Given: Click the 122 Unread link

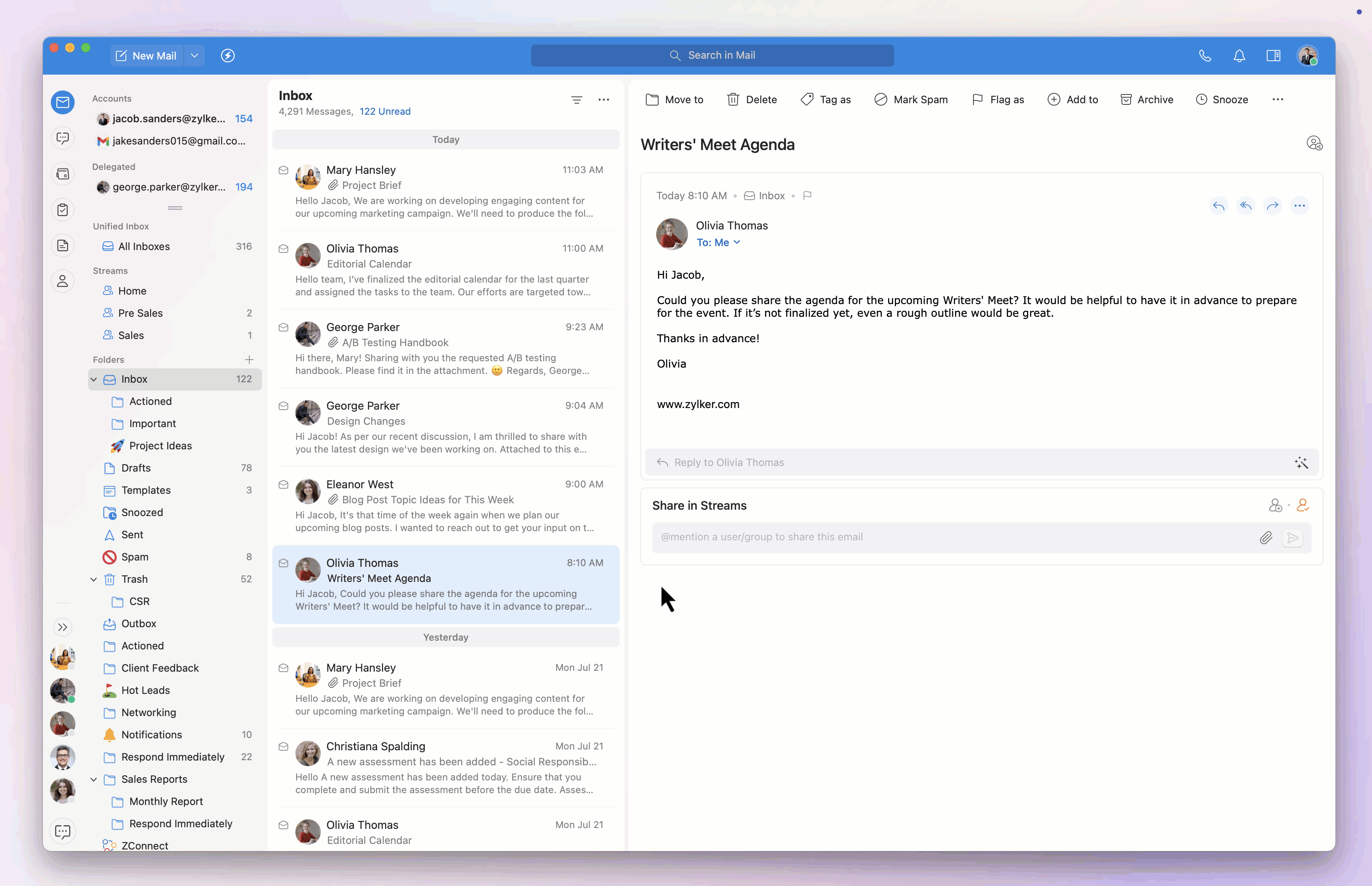Looking at the screenshot, I should pyautogui.click(x=385, y=112).
